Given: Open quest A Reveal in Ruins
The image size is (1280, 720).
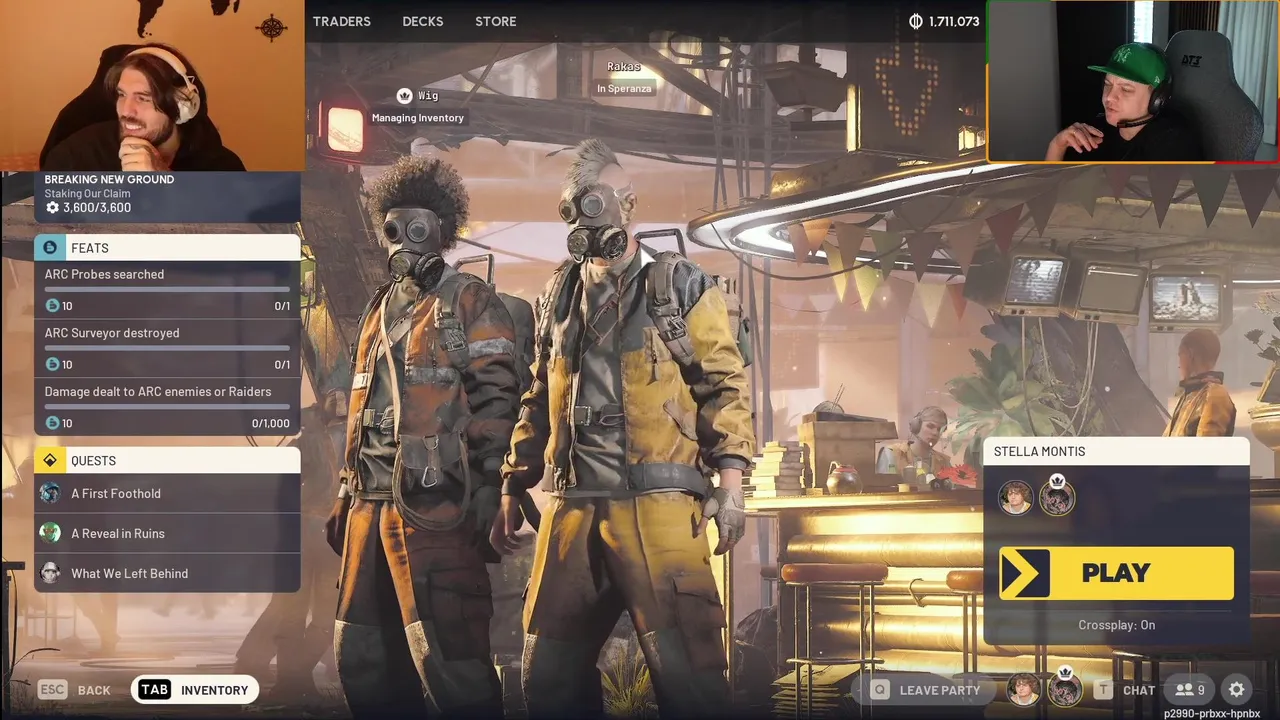Looking at the screenshot, I should pos(167,534).
